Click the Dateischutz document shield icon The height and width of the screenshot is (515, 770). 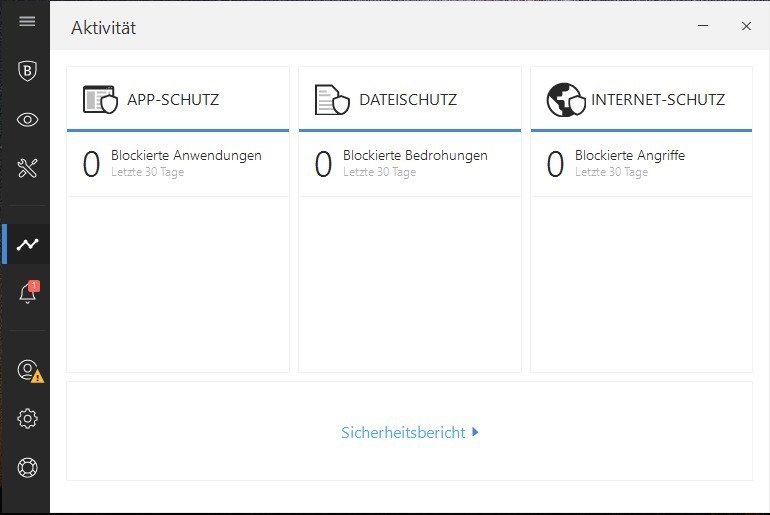pos(332,100)
